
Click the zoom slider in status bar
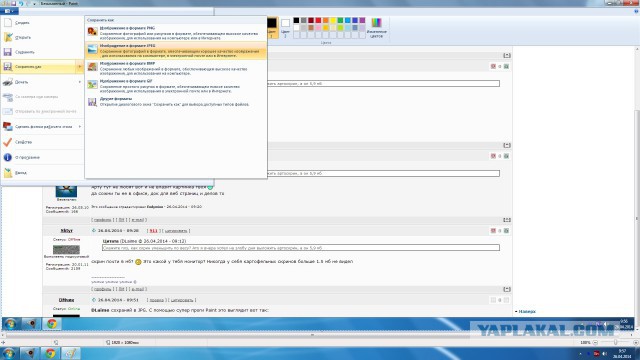616,342
